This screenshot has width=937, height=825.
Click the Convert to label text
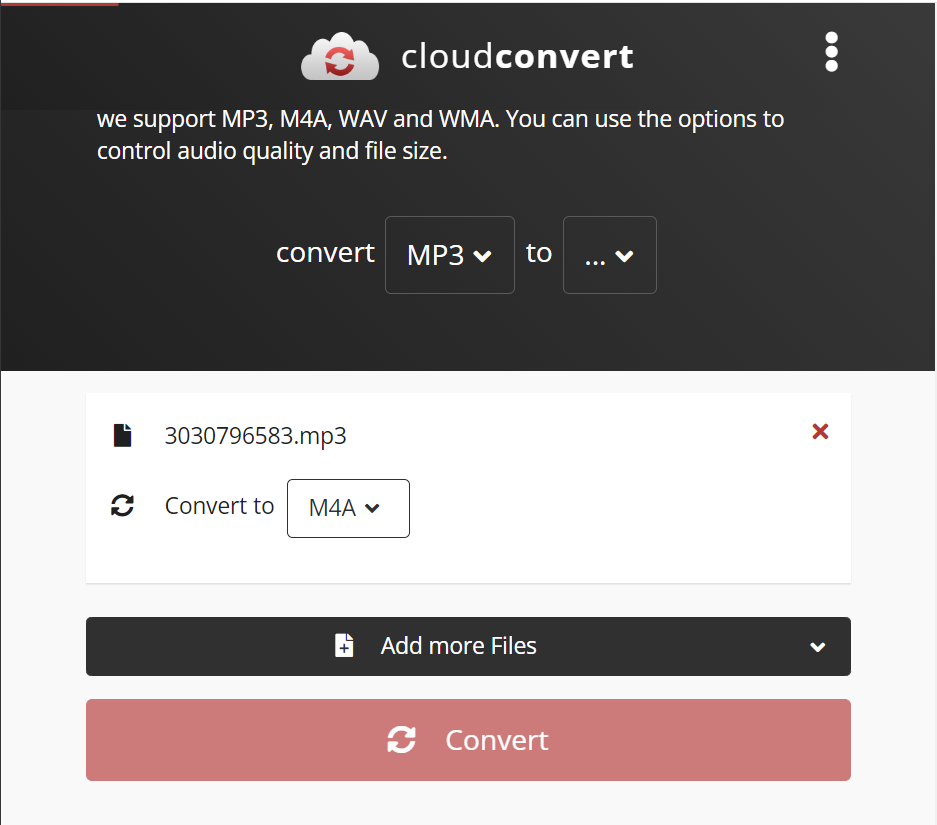[x=219, y=506]
